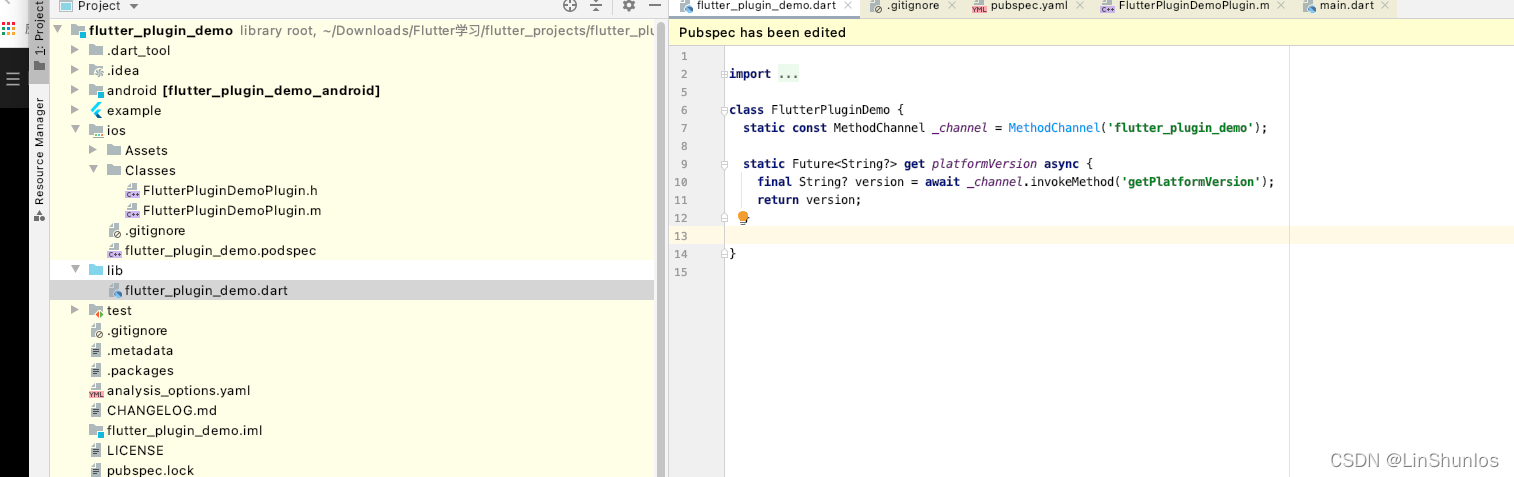Select CHANGELOG.md file

[x=162, y=410]
